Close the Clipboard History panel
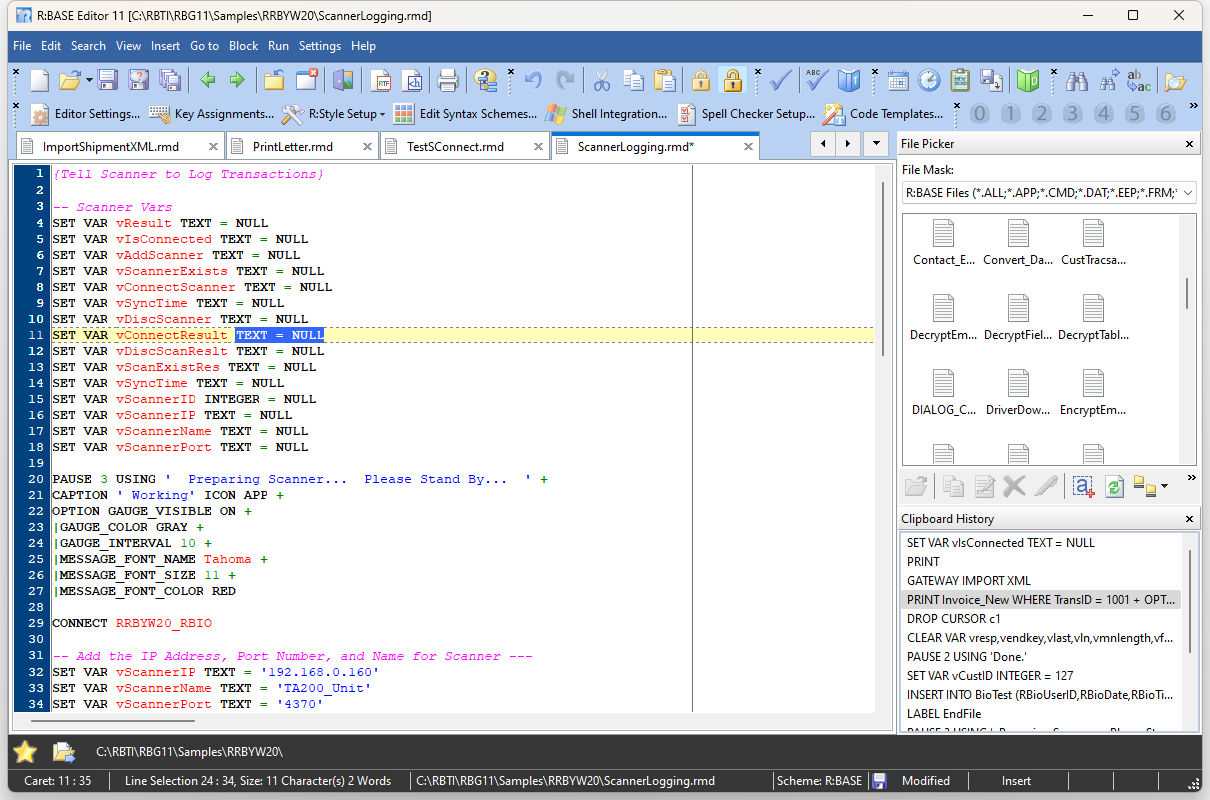This screenshot has width=1210, height=800. [x=1190, y=519]
